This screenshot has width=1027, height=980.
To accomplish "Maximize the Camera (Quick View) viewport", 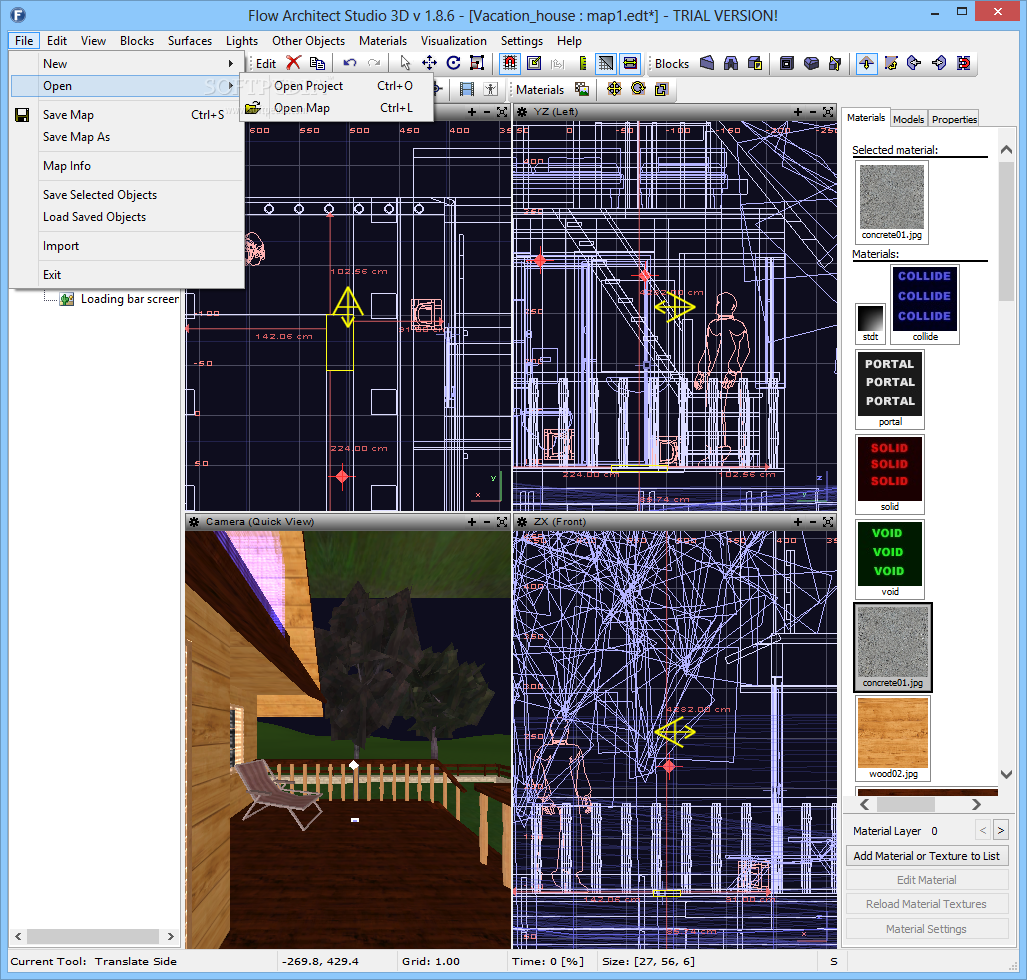I will coord(502,521).
